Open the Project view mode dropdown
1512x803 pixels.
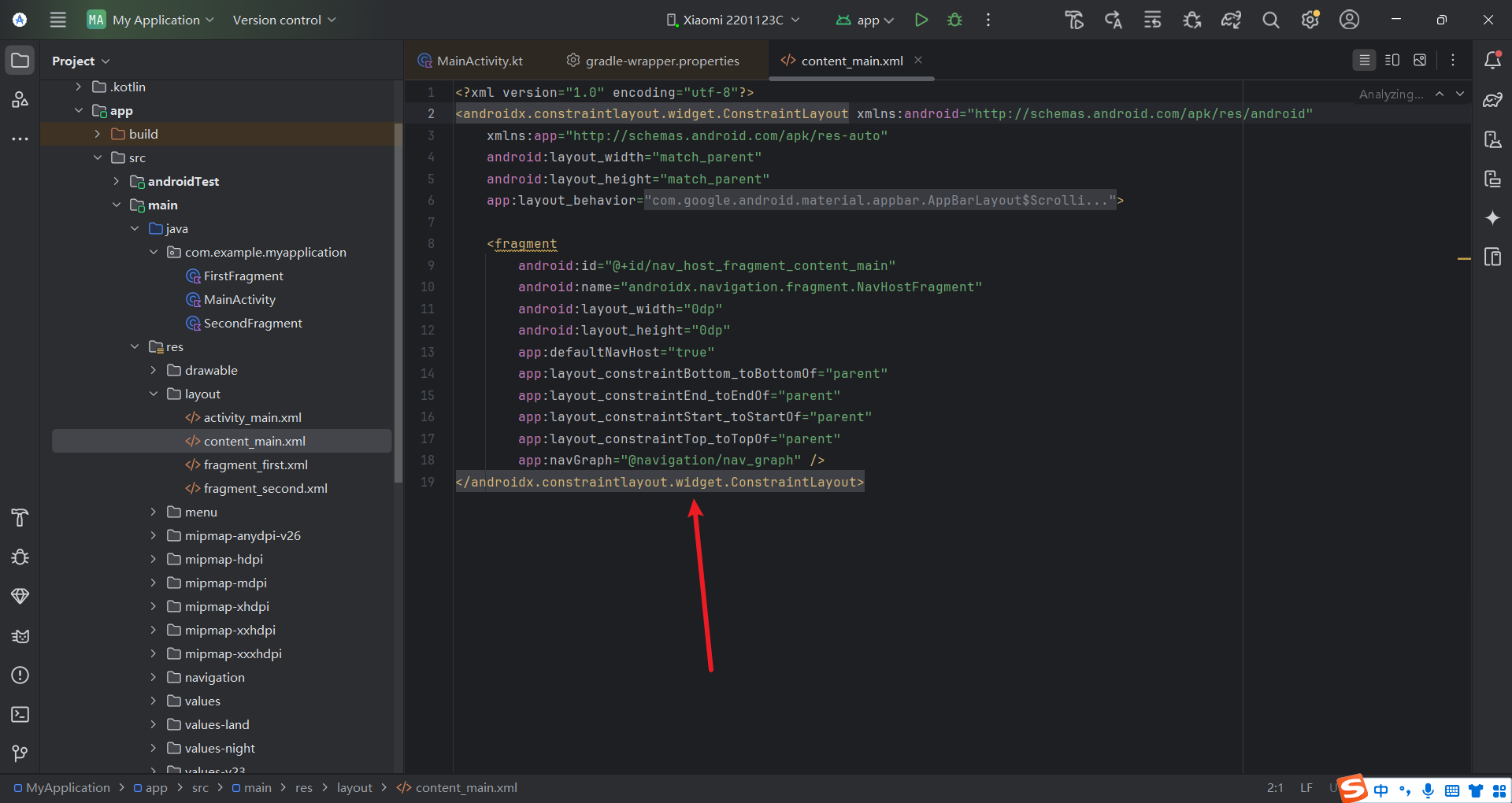tap(81, 61)
